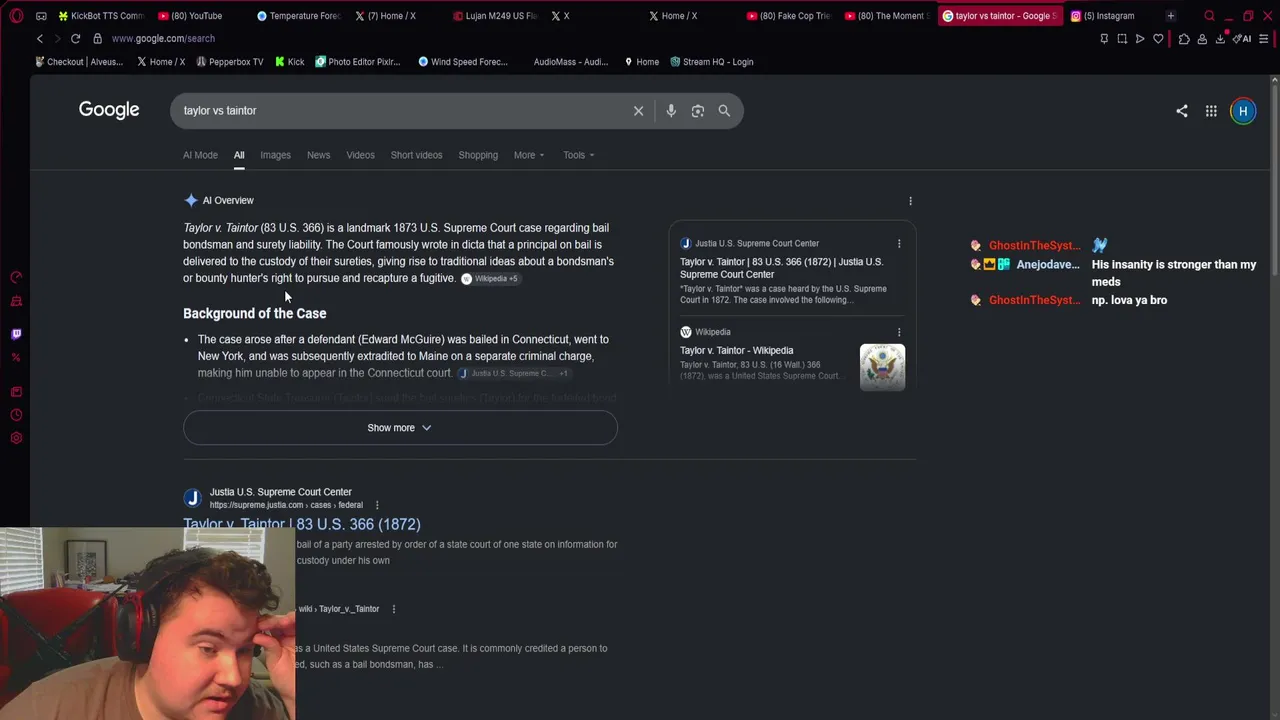Open a new tab with the plus button
The height and width of the screenshot is (720, 1280).
(x=1170, y=16)
